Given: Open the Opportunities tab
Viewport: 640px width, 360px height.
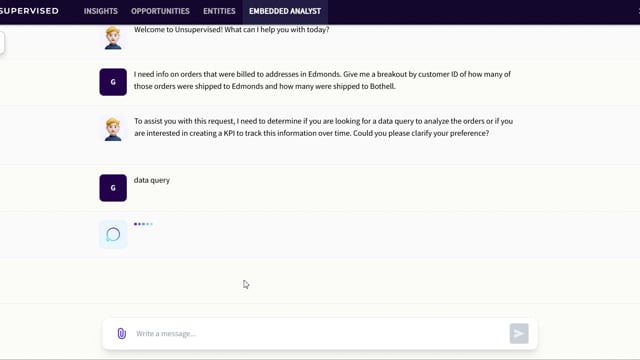Looking at the screenshot, I should pos(160,11).
